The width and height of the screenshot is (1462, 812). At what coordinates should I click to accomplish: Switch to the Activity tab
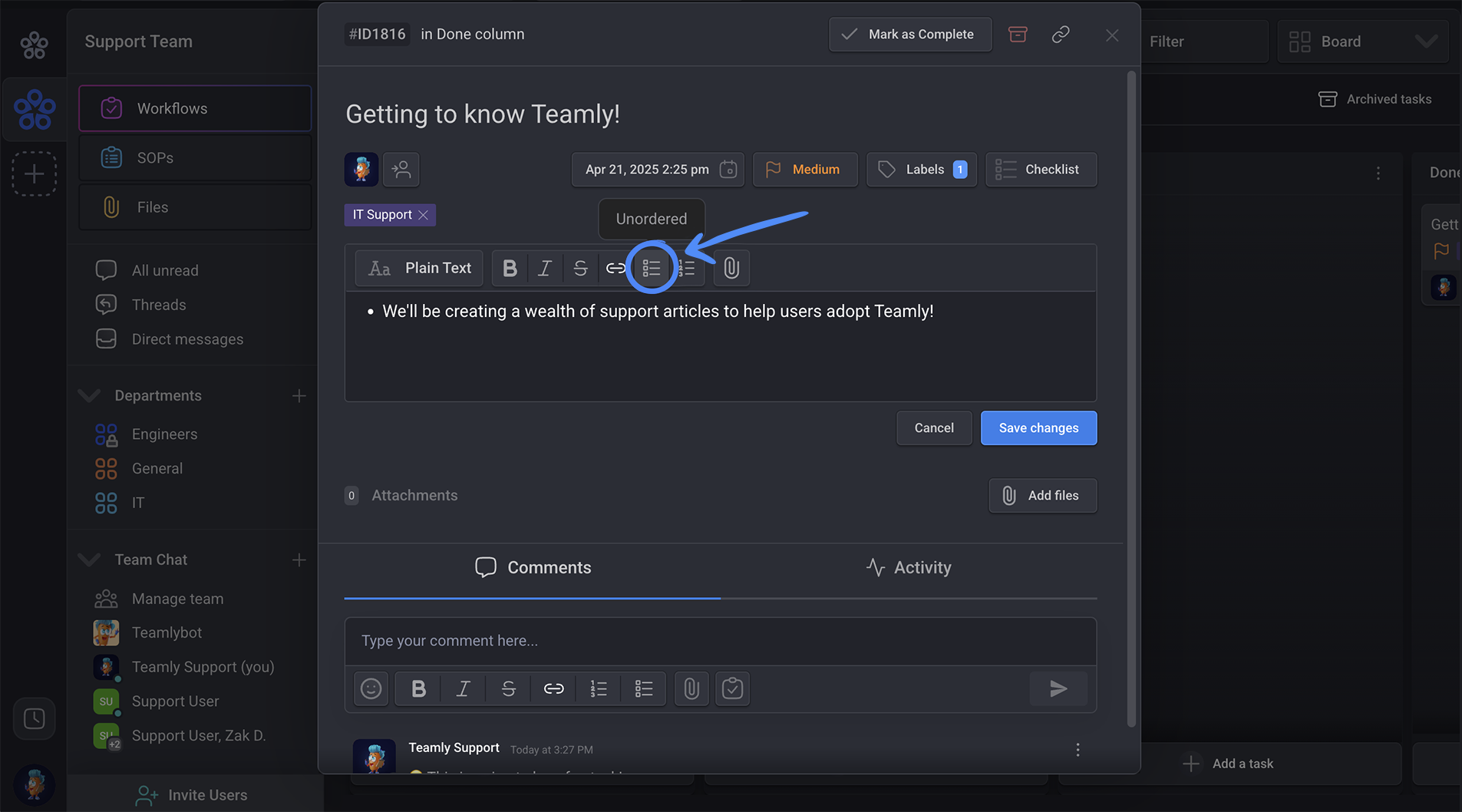pyautogui.click(x=909, y=568)
